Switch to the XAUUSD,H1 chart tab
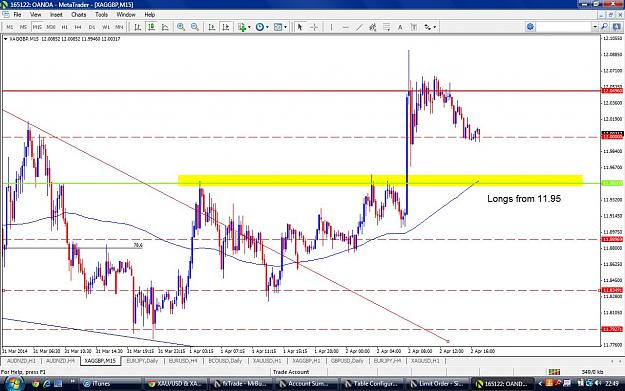Image resolution: width=625 pixels, height=391 pixels. [267, 361]
